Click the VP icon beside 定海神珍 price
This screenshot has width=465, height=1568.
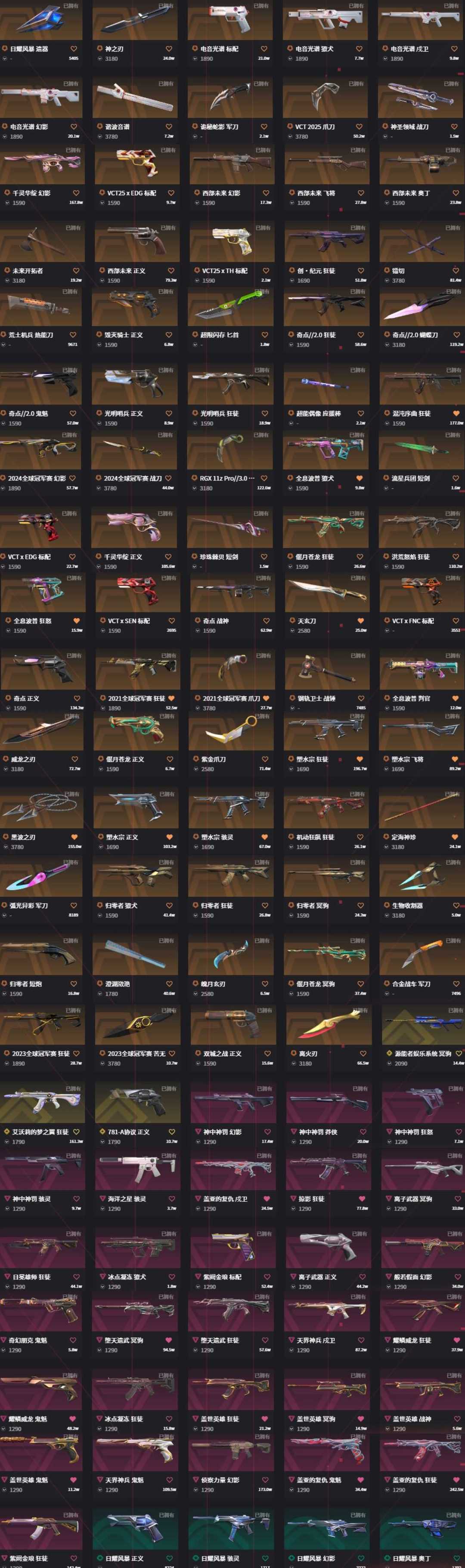(x=386, y=847)
